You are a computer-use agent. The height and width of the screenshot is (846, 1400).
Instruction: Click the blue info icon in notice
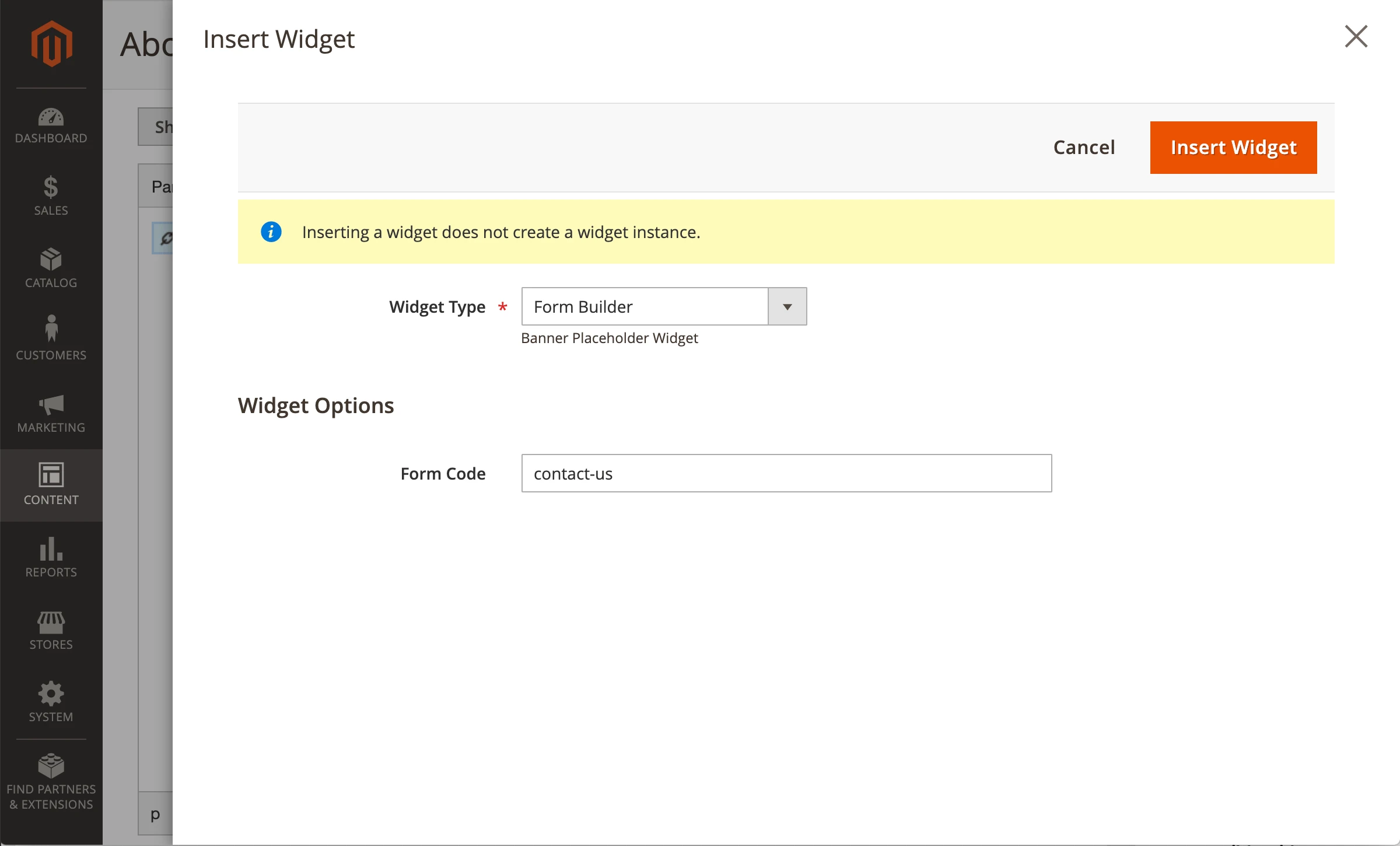pyautogui.click(x=271, y=232)
